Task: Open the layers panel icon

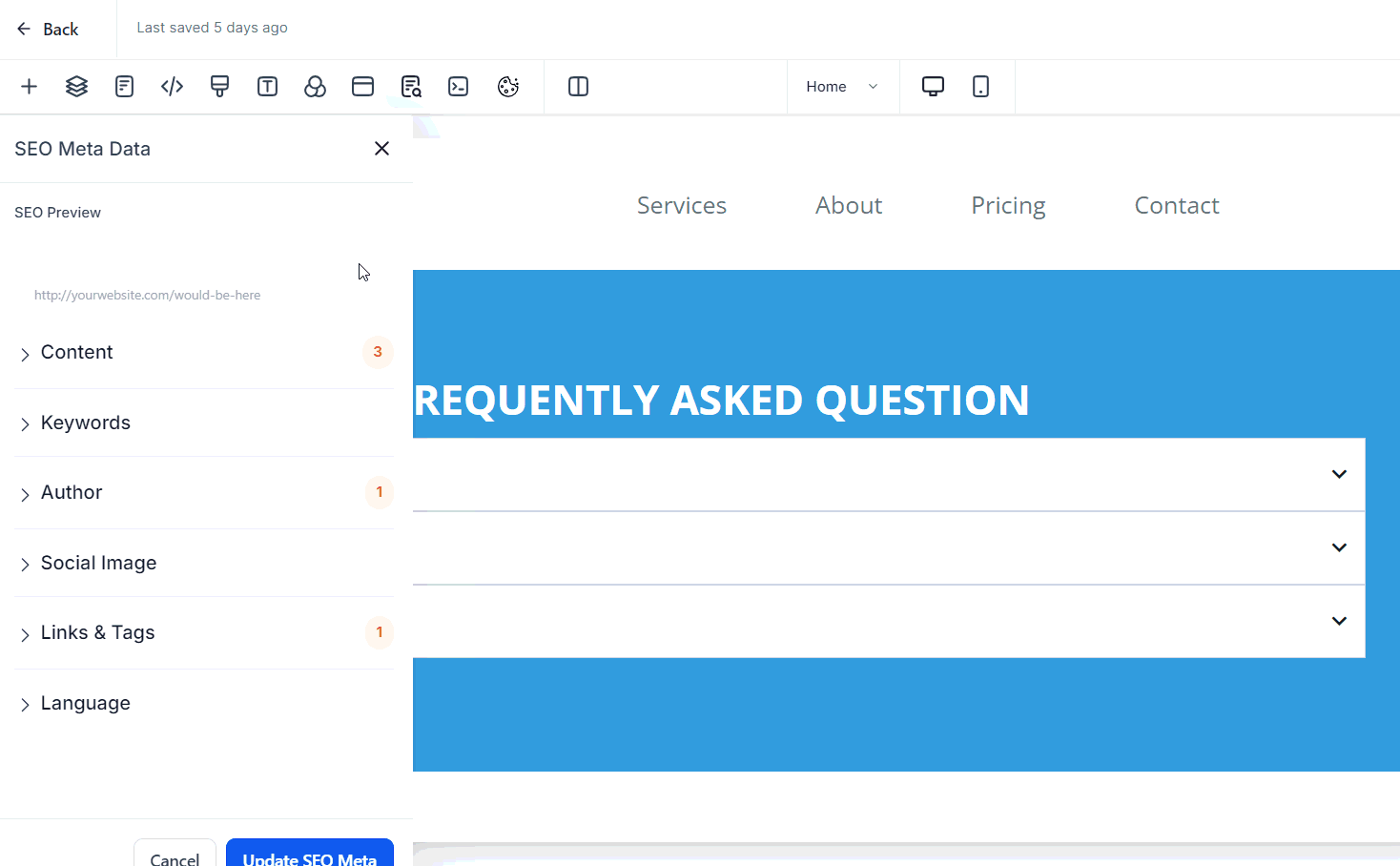Action: click(76, 87)
